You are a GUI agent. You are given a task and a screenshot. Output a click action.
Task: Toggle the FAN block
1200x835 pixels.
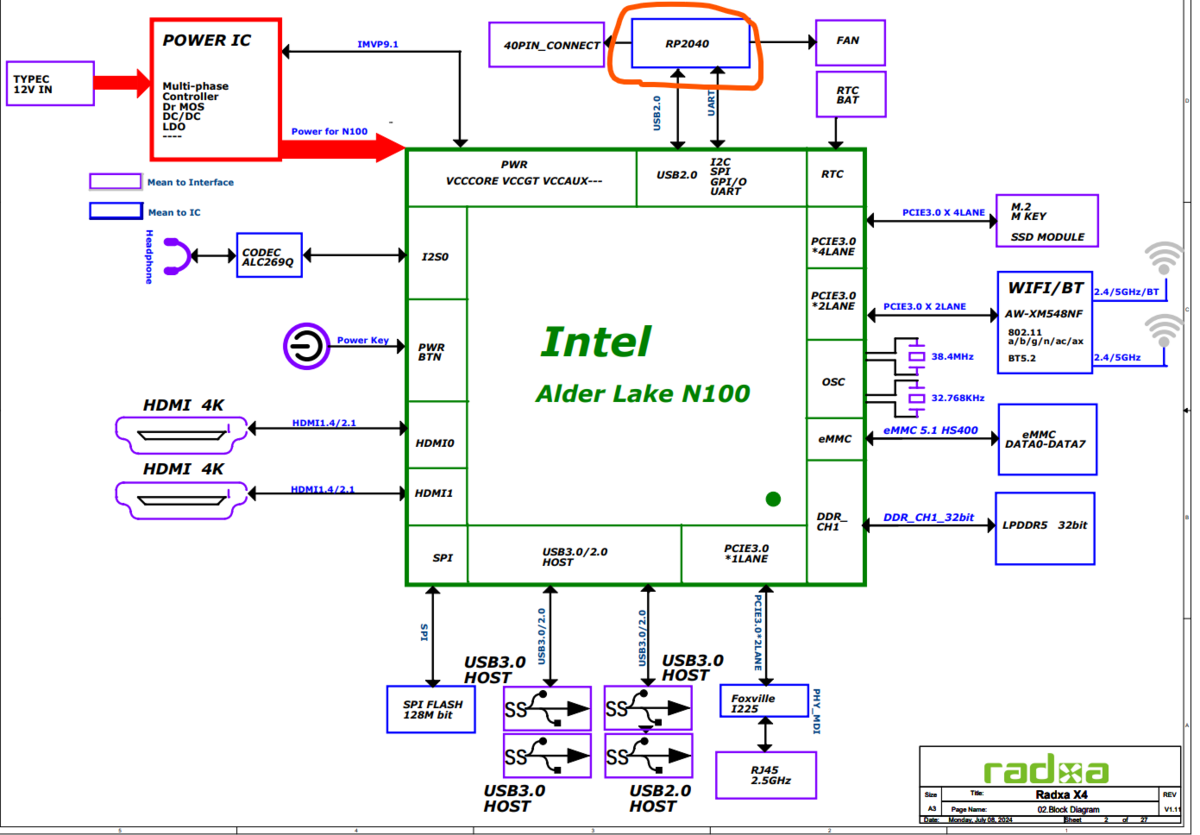tap(849, 41)
